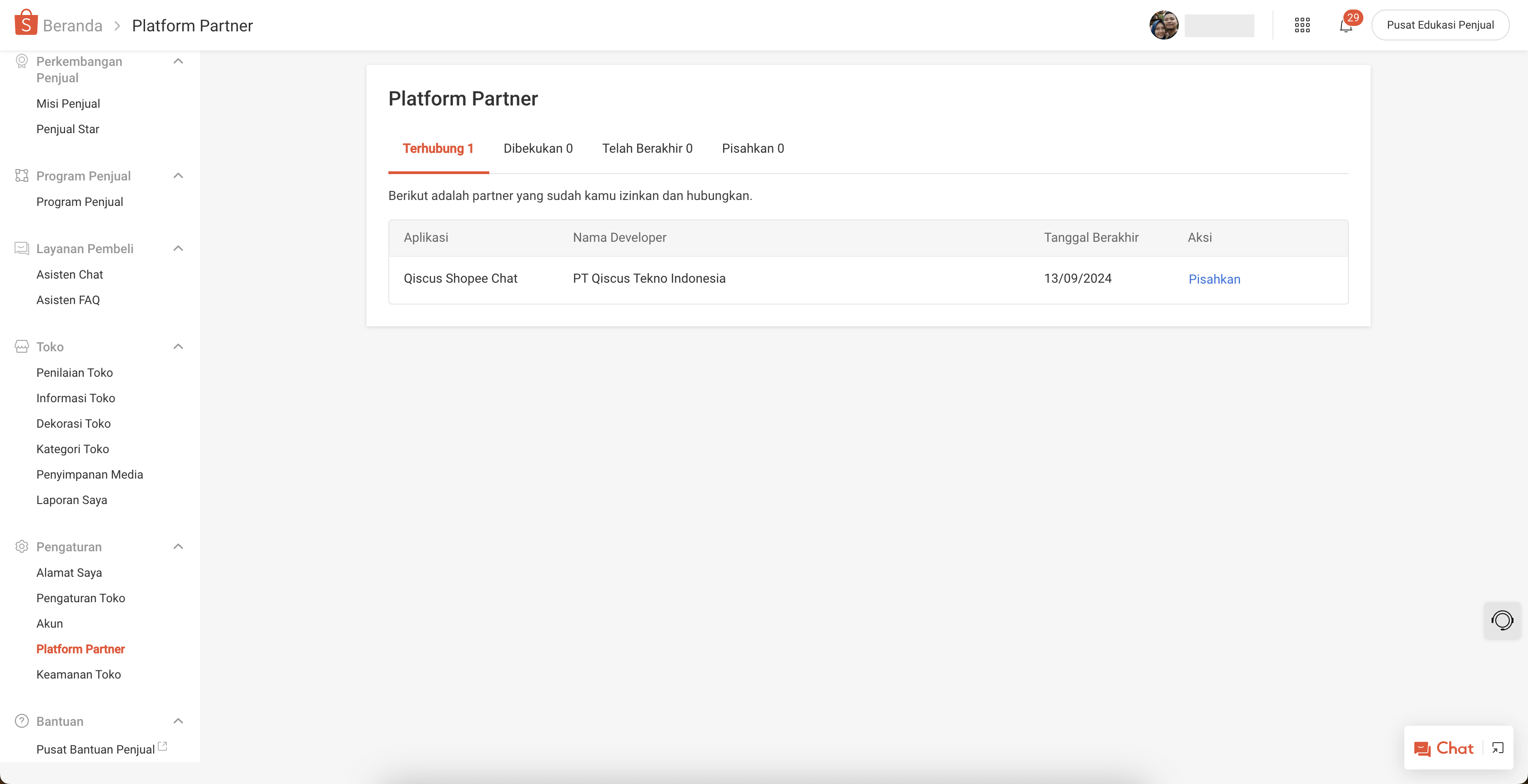
Task: Click the Toko shop sidebar icon
Action: [22, 346]
